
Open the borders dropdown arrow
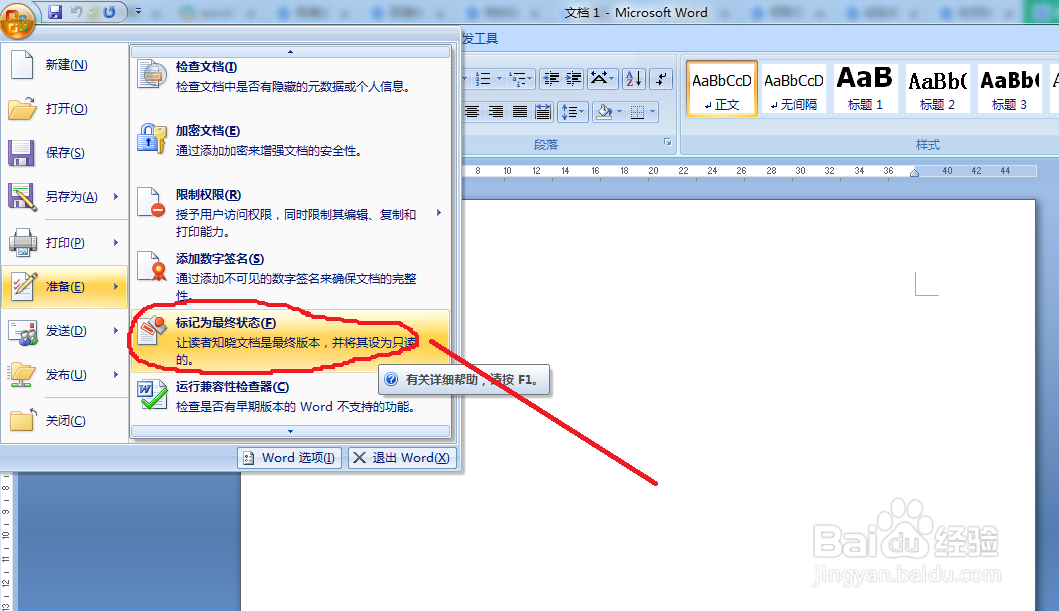[652, 112]
